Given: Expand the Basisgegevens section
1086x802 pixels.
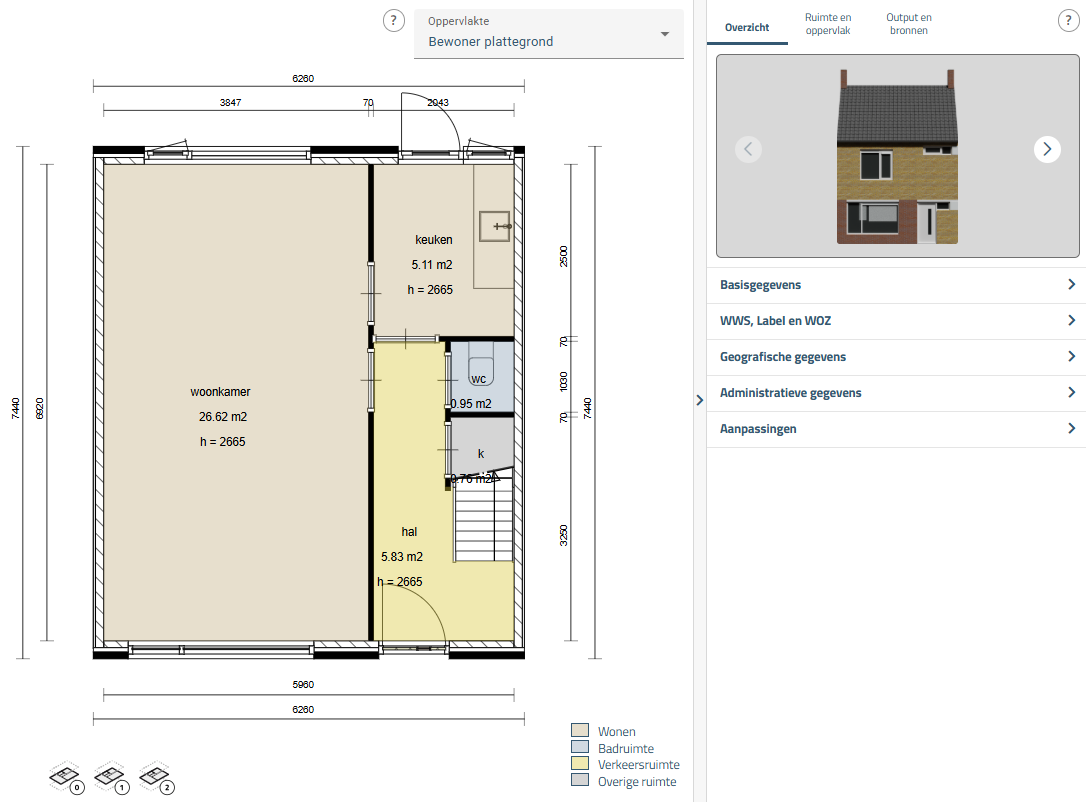Looking at the screenshot, I should [x=896, y=285].
